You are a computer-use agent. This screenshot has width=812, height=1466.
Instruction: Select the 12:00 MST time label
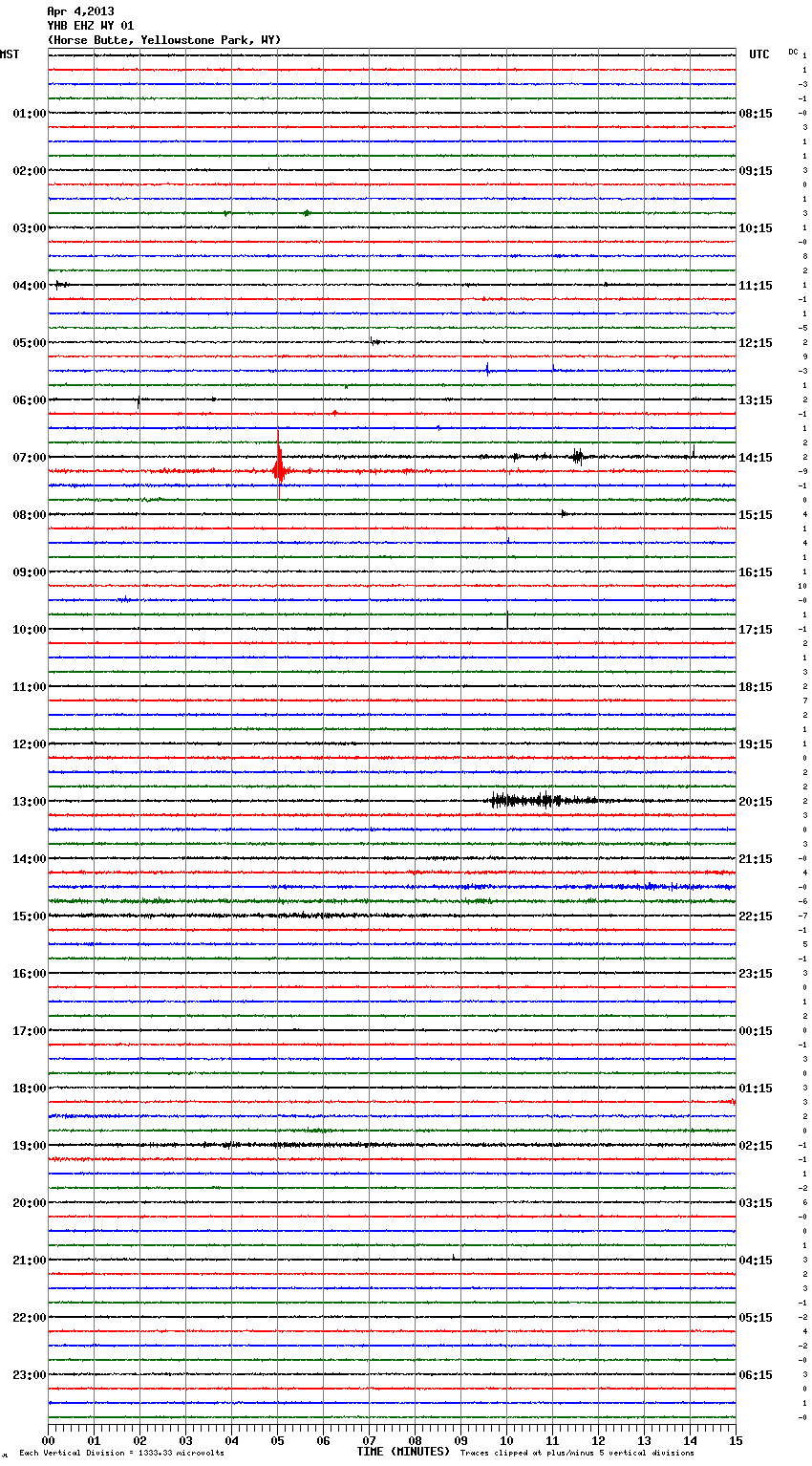[x=30, y=744]
